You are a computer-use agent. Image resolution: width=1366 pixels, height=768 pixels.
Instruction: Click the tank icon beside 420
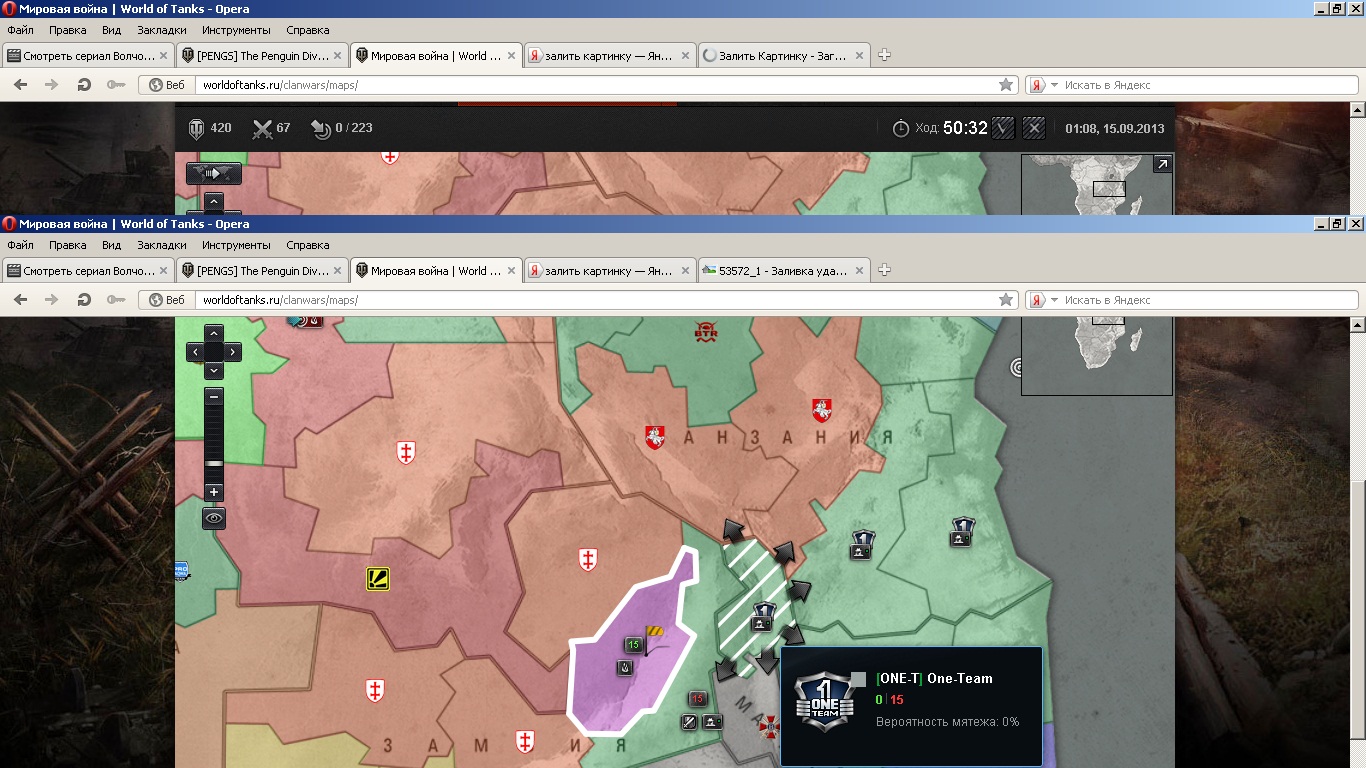point(196,128)
